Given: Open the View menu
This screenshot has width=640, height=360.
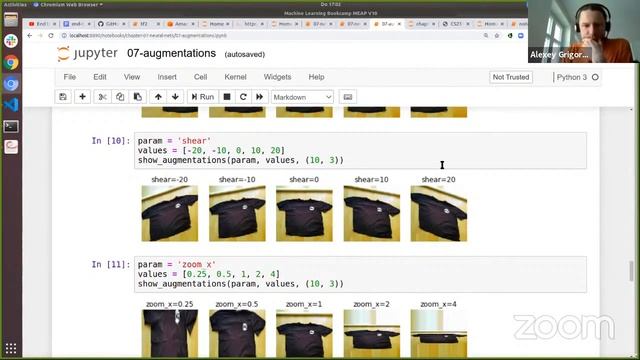Looking at the screenshot, I should pyautogui.click(x=132, y=77).
